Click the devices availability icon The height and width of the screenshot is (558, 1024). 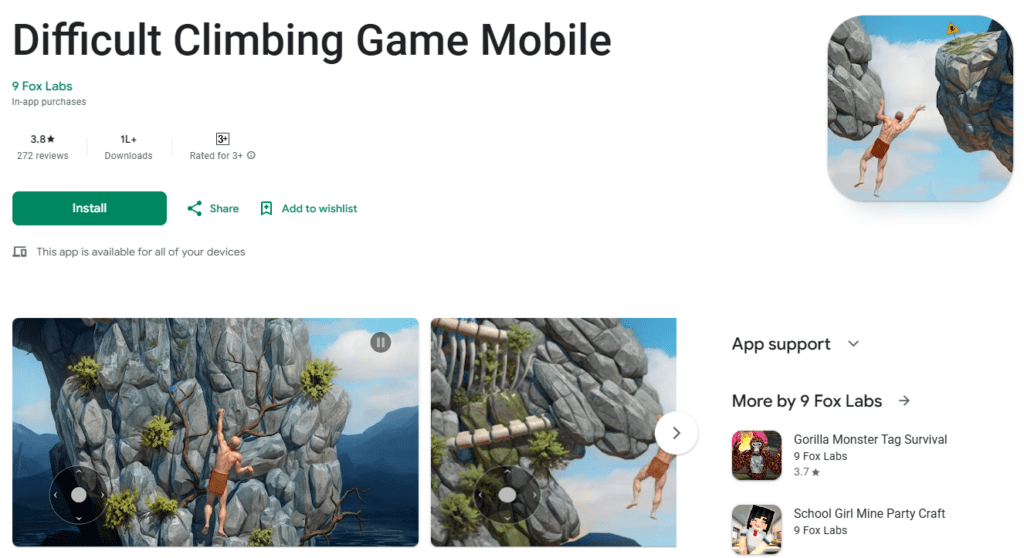20,252
